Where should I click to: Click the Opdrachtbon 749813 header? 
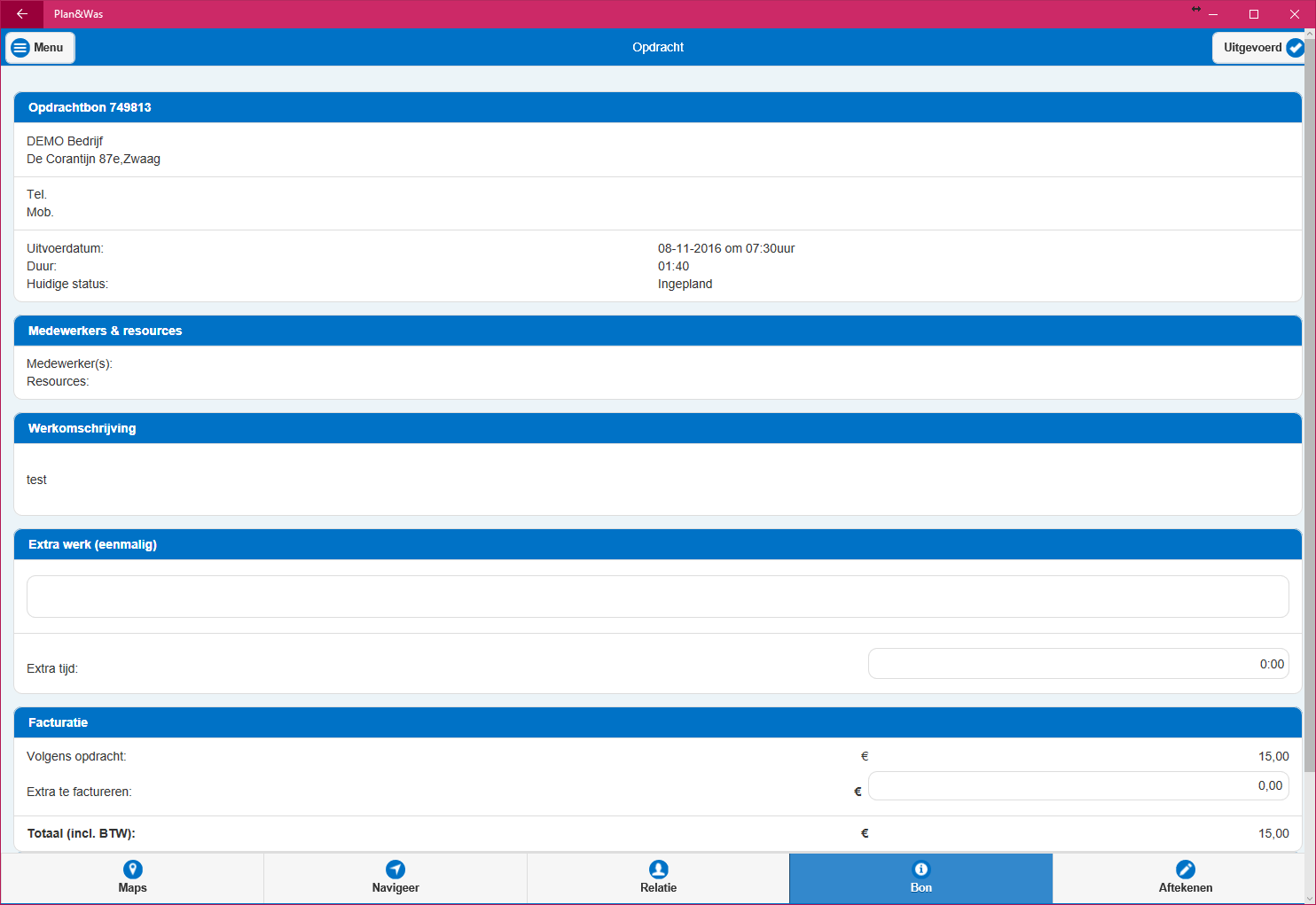[x=658, y=107]
